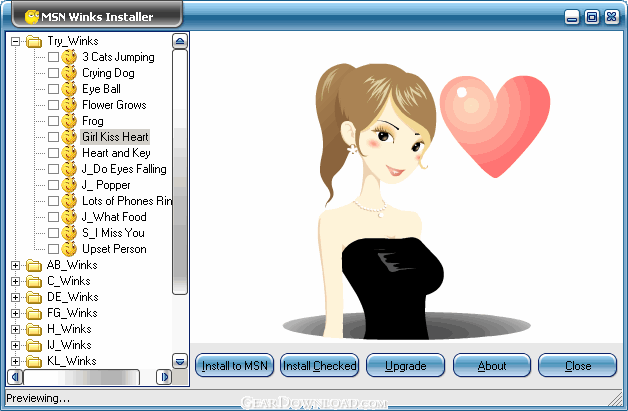Screen dimensions: 628x411
Task: Select the Upset Person wink label
Action: [114, 249]
